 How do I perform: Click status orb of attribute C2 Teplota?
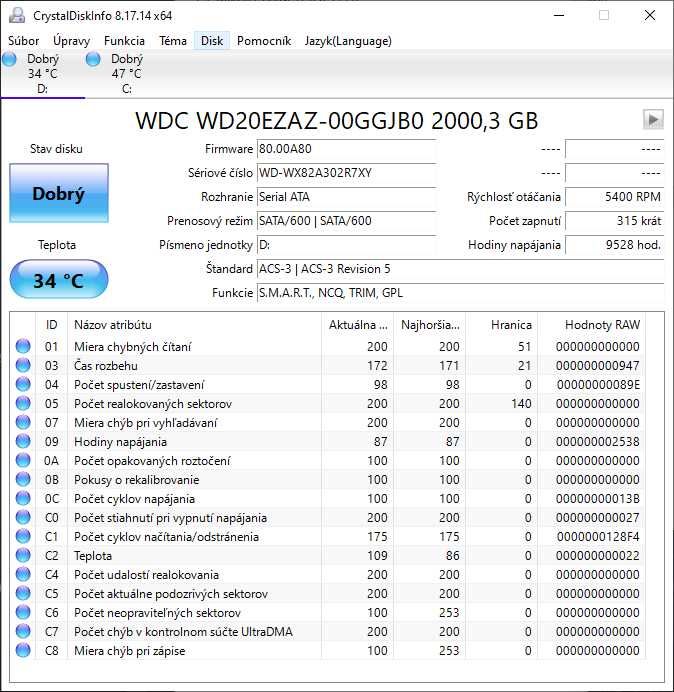(23, 556)
